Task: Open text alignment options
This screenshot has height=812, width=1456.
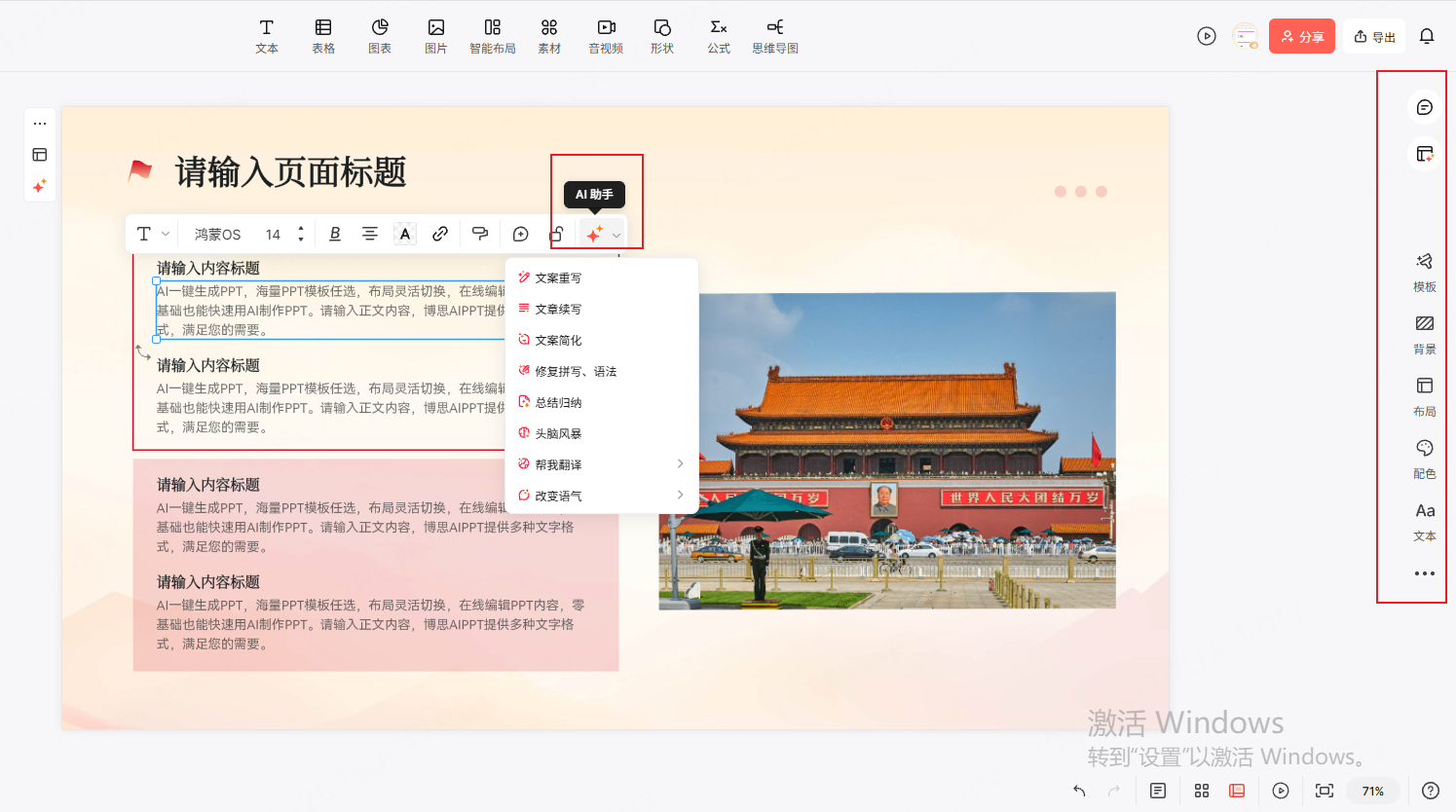Action: (370, 234)
